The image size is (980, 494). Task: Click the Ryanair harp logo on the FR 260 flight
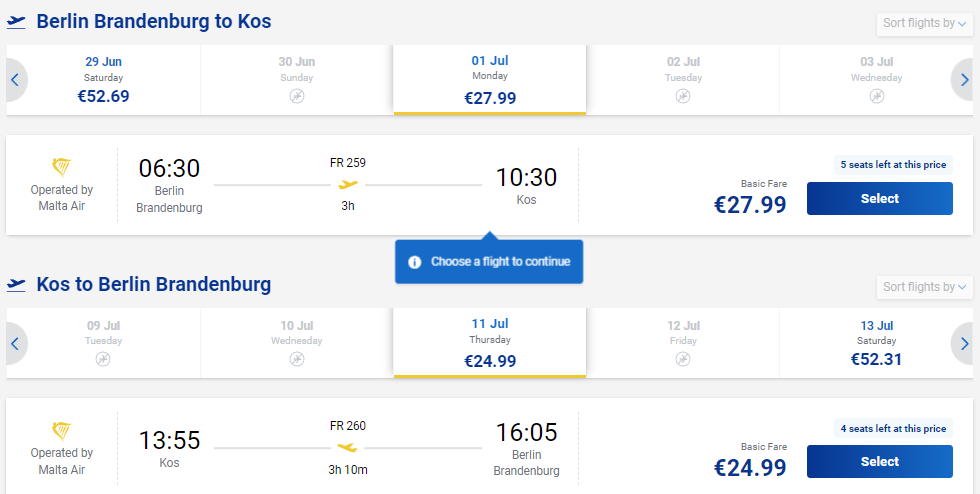click(x=61, y=431)
